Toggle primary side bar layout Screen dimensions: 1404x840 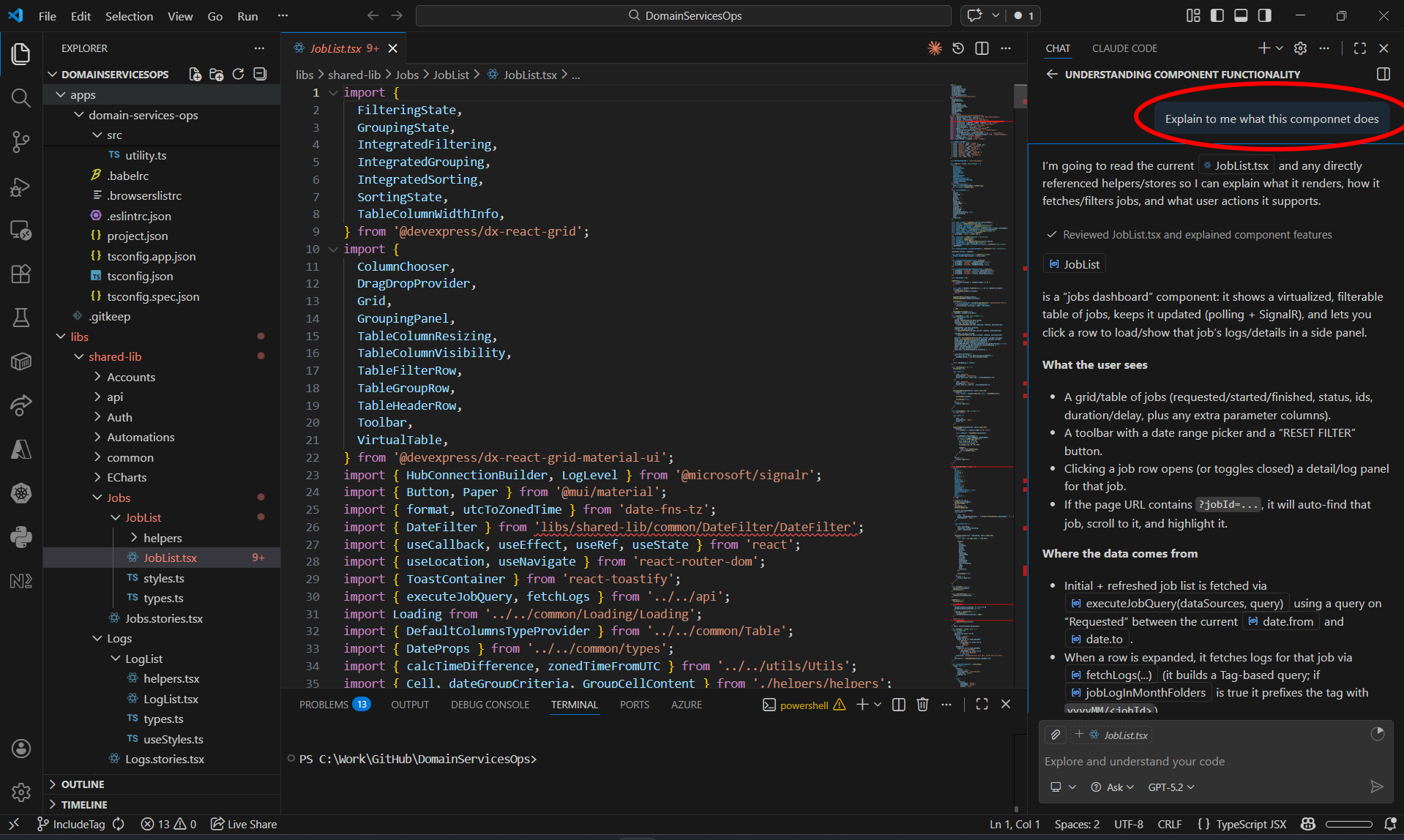pos(1217,15)
